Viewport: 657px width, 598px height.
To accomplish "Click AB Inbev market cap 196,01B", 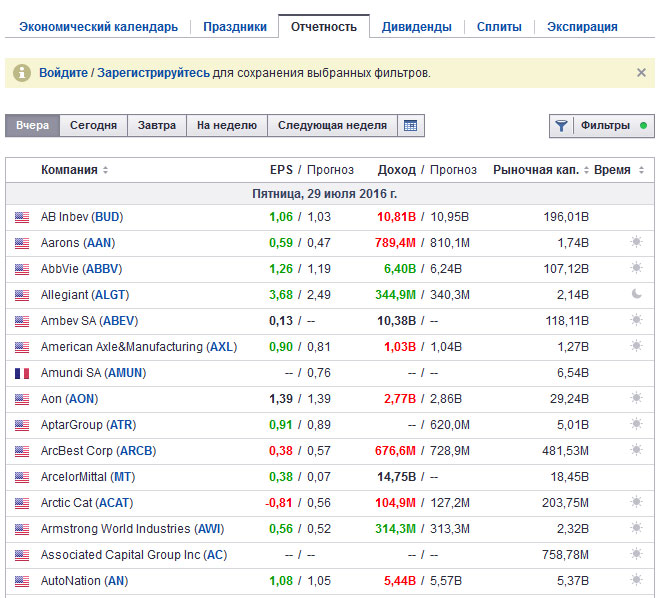I will point(566,217).
